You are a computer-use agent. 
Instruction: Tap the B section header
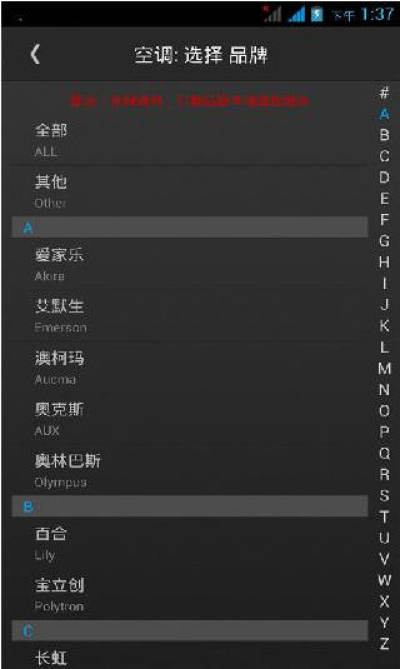point(189,506)
